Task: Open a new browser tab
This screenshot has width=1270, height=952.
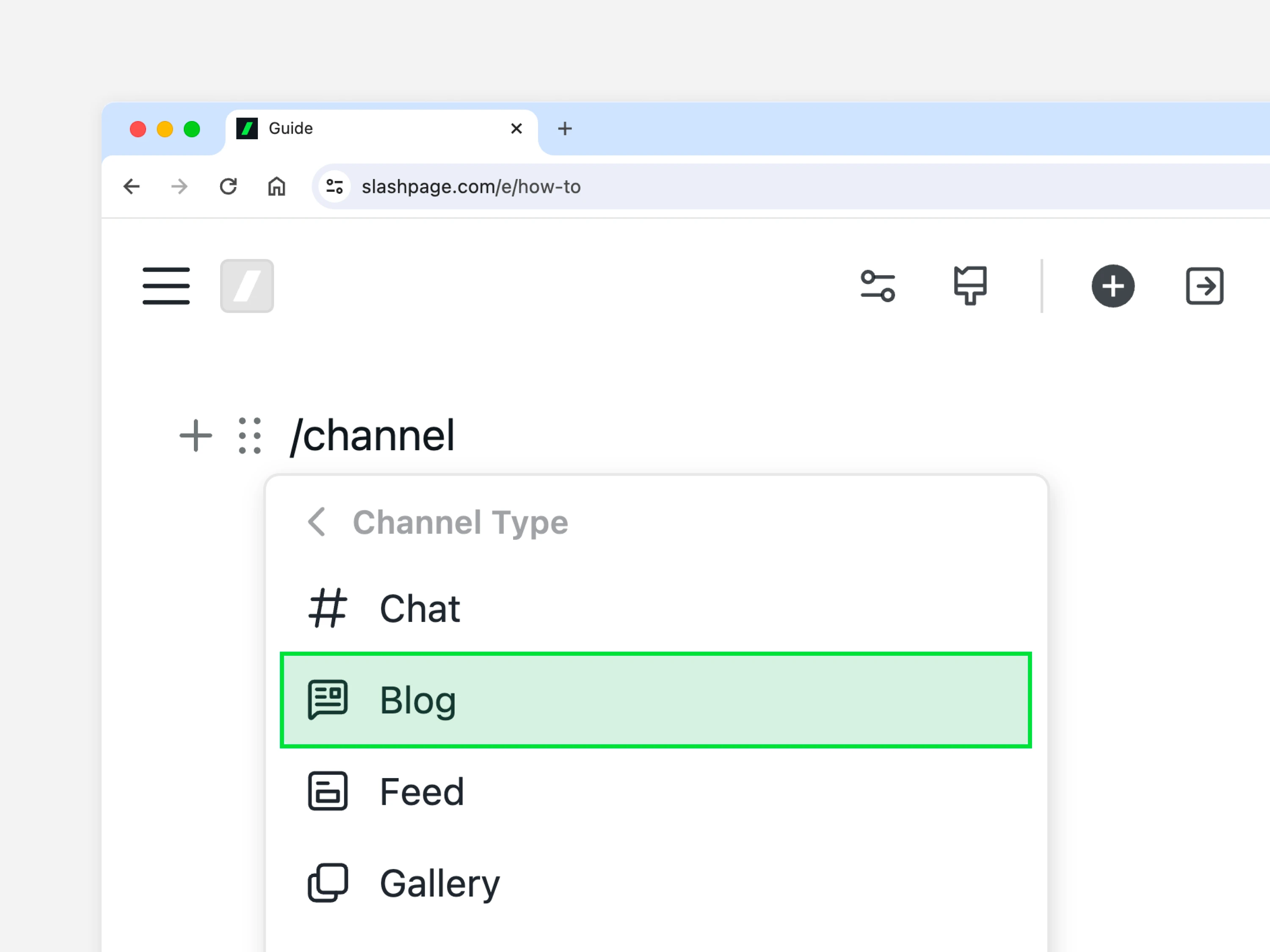Action: point(565,129)
